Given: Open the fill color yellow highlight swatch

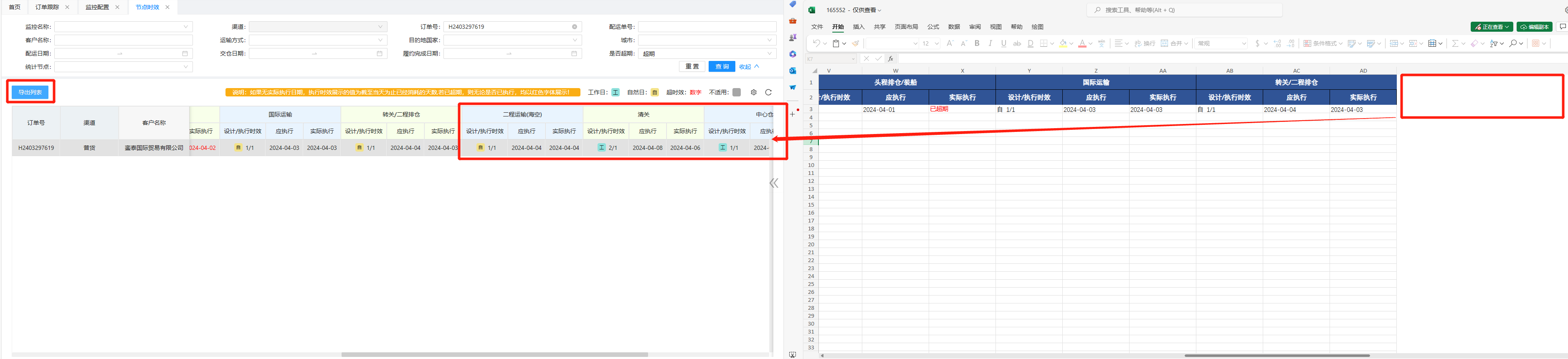Looking at the screenshot, I should (x=1063, y=43).
